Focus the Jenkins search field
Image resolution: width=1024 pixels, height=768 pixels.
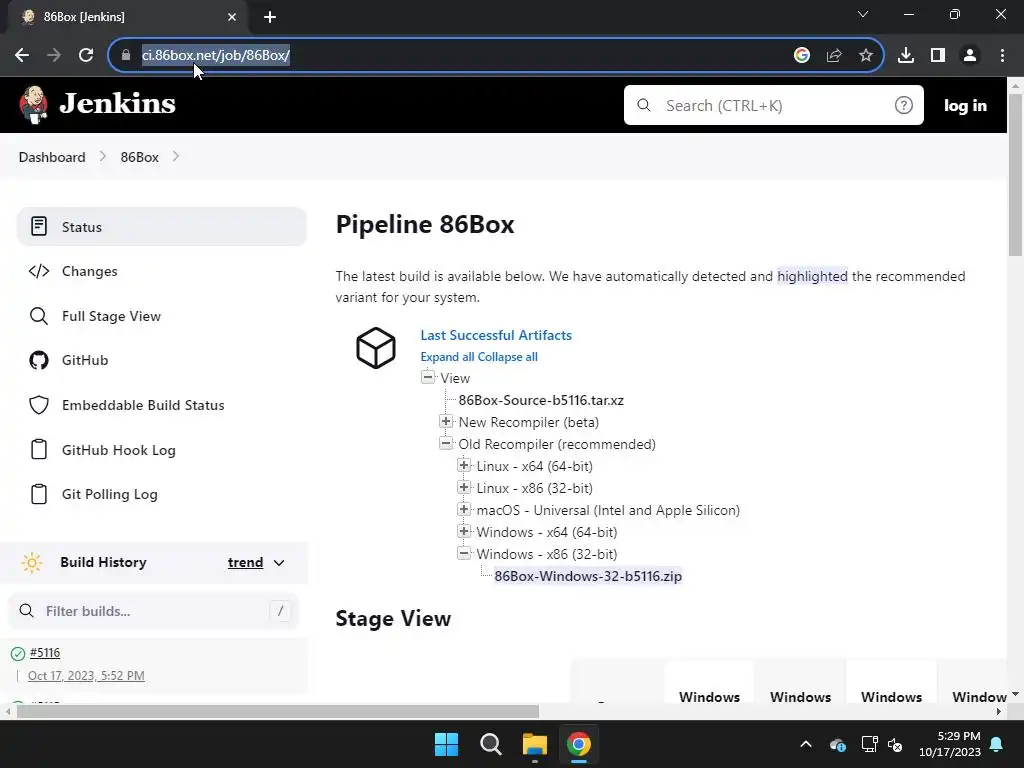774,105
